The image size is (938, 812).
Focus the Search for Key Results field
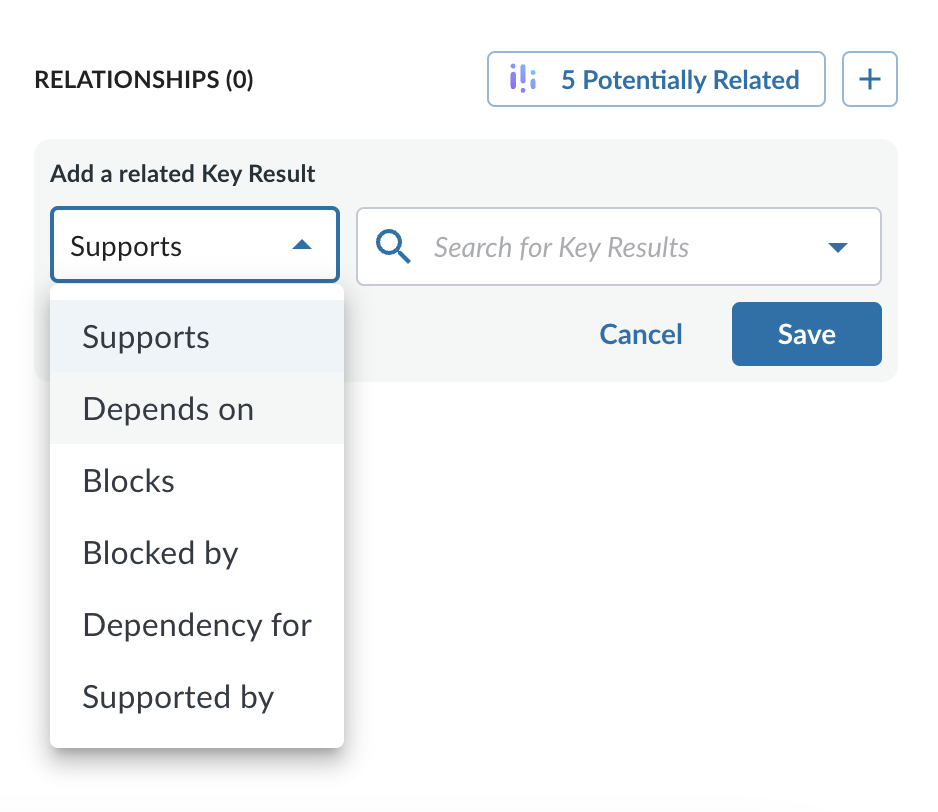click(619, 247)
